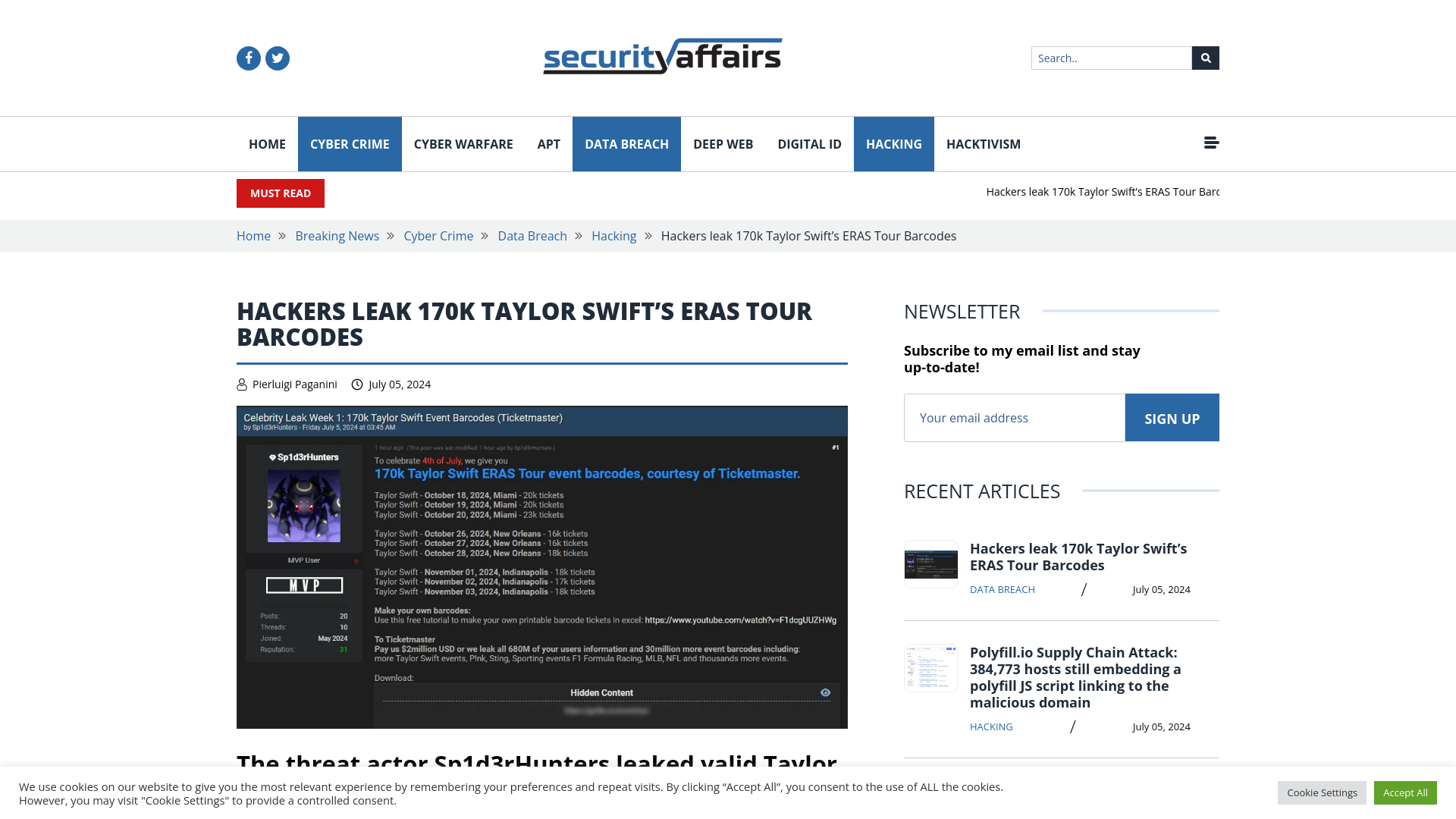Click the Facebook social media icon
The width and height of the screenshot is (1456, 819).
point(249,58)
